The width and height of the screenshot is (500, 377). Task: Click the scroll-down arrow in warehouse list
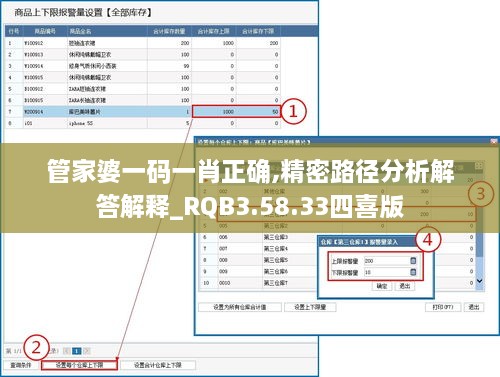pos(479,281)
